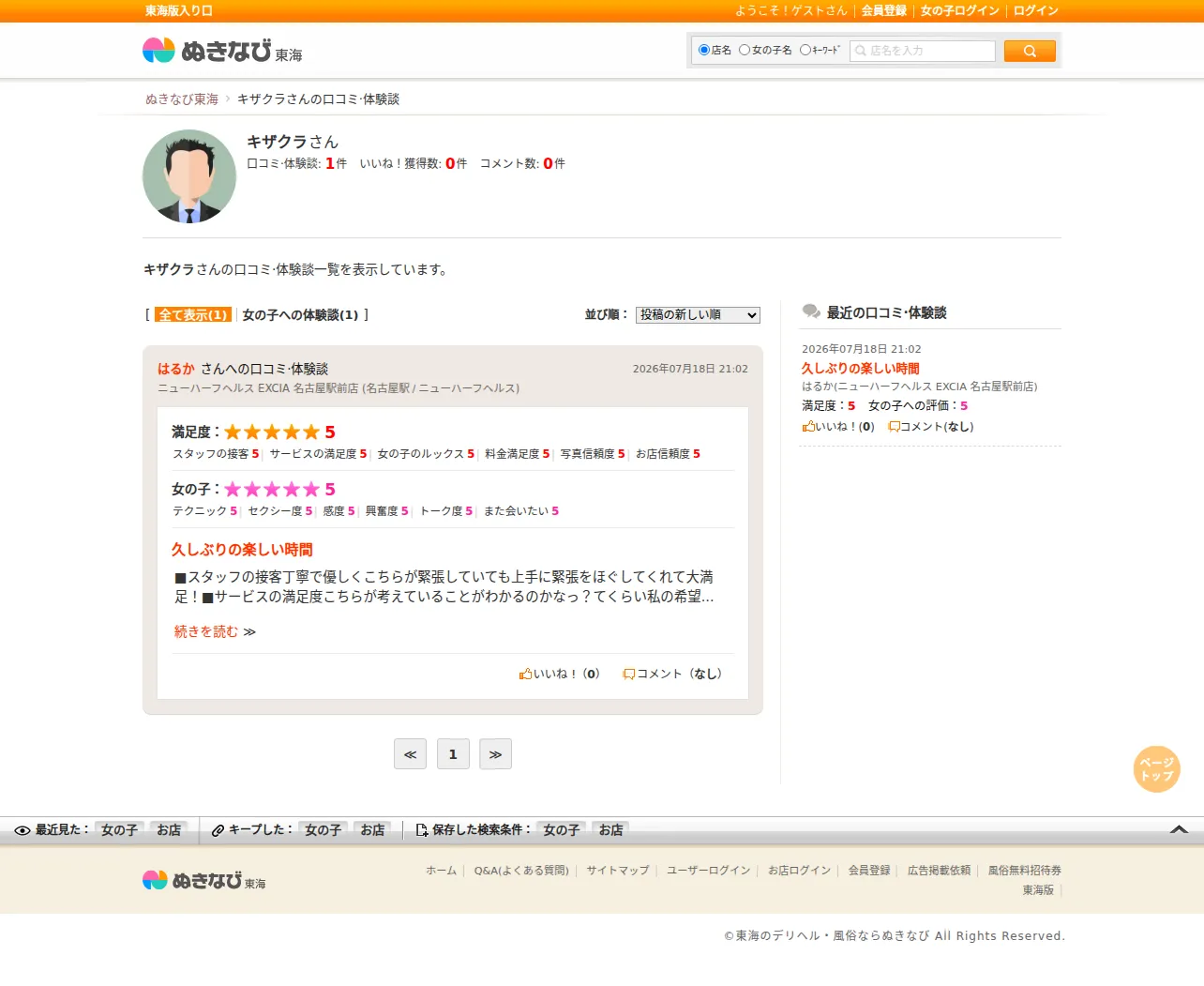1204x986 pixels.
Task: Open the 会員登録 link in top bar
Action: pos(884,10)
